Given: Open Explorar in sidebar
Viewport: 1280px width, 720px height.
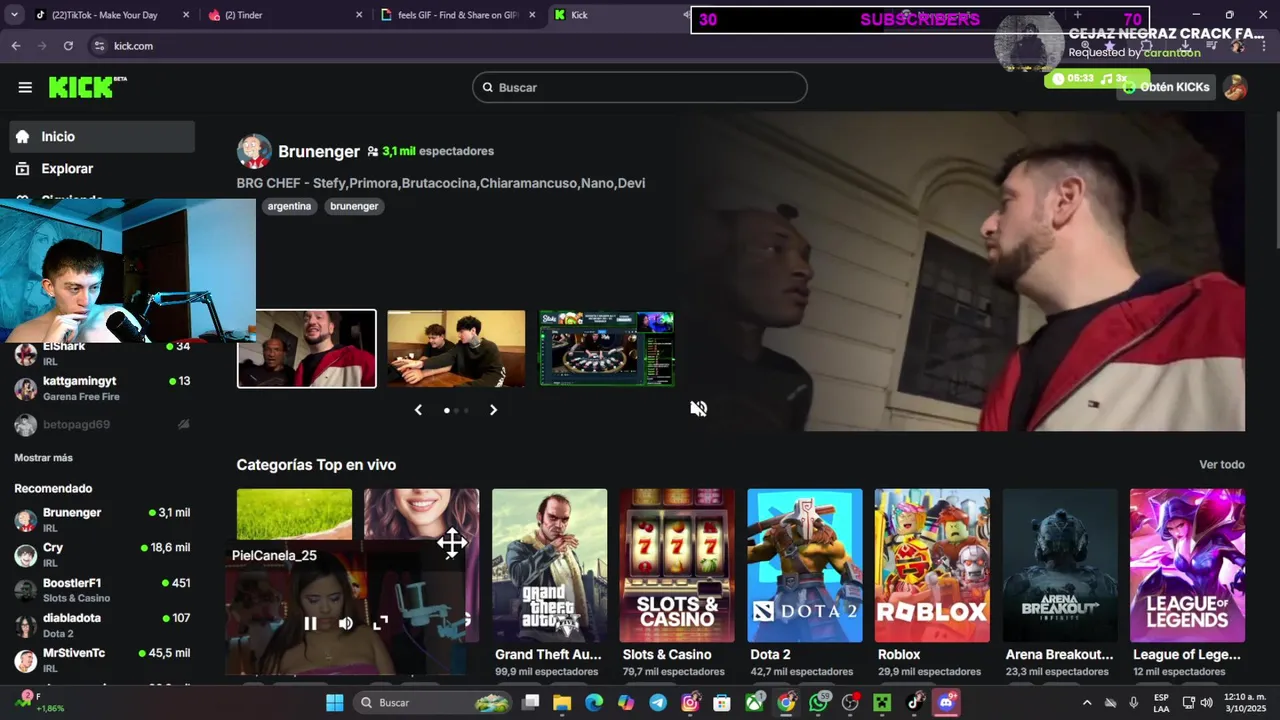Looking at the screenshot, I should (x=102, y=169).
